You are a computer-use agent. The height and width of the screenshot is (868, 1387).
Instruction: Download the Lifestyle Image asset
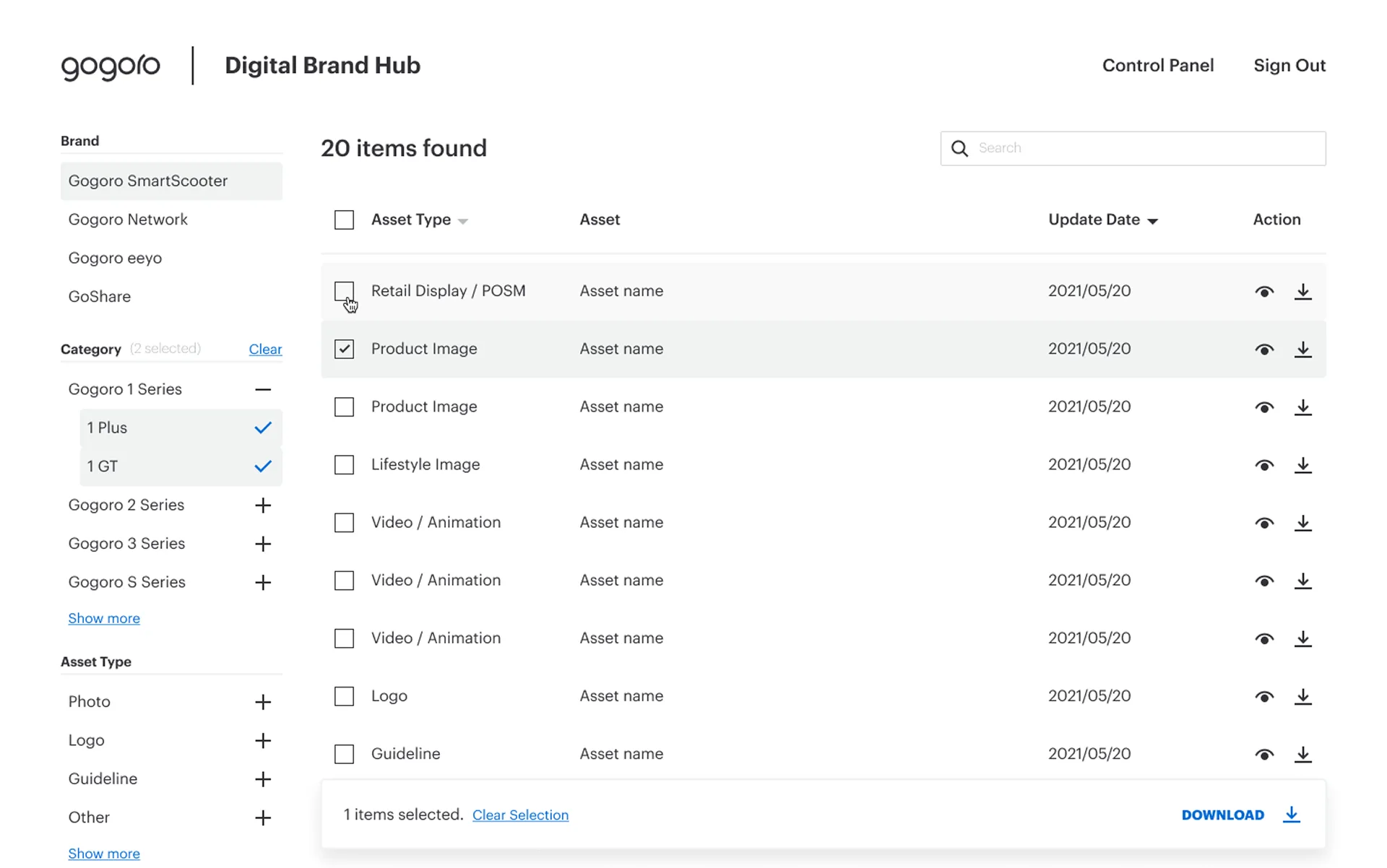[1302, 464]
